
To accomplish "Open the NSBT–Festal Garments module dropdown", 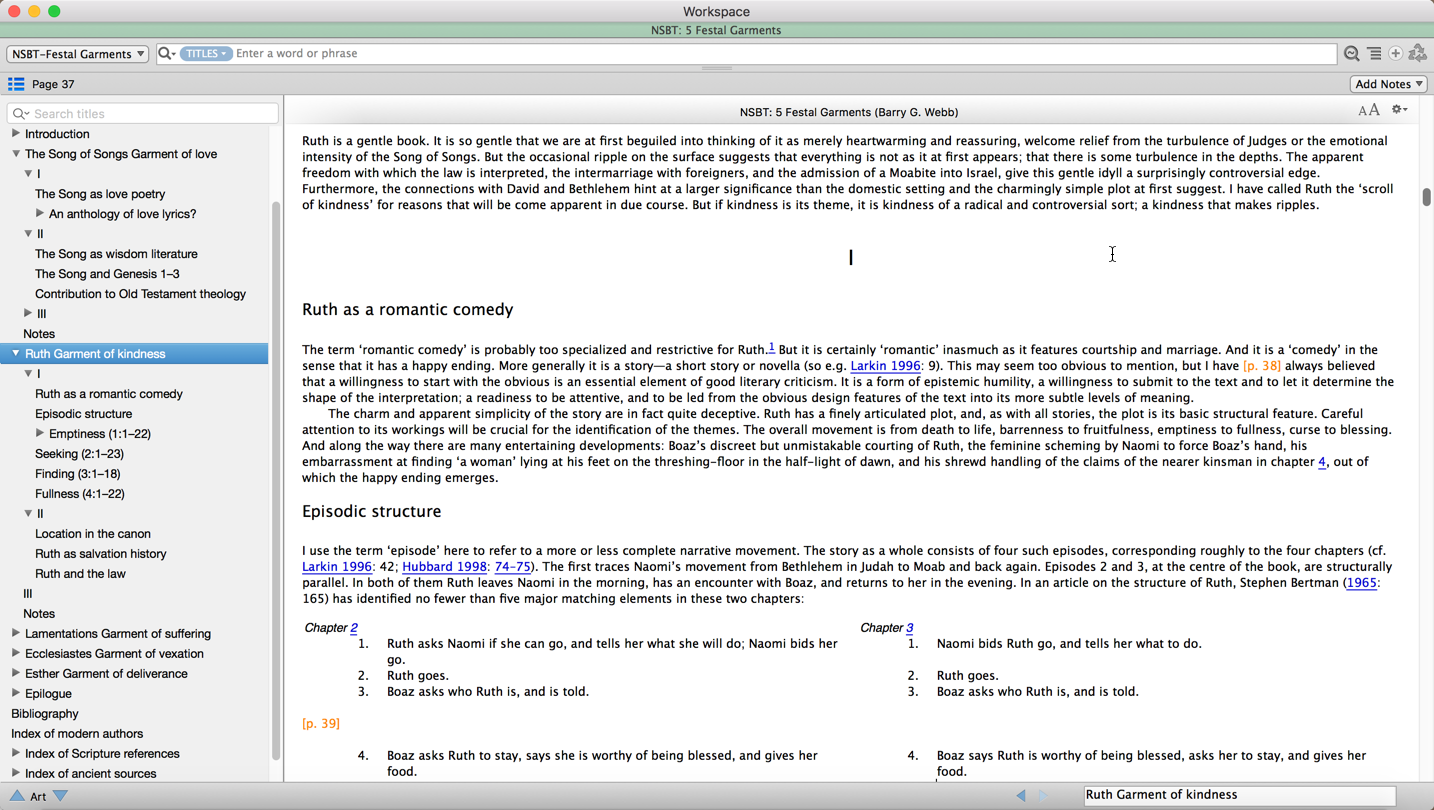I will pyautogui.click(x=78, y=54).
